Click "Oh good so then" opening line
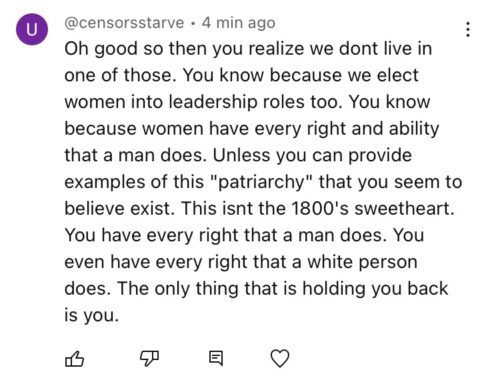The height and width of the screenshot is (388, 500). click(135, 49)
